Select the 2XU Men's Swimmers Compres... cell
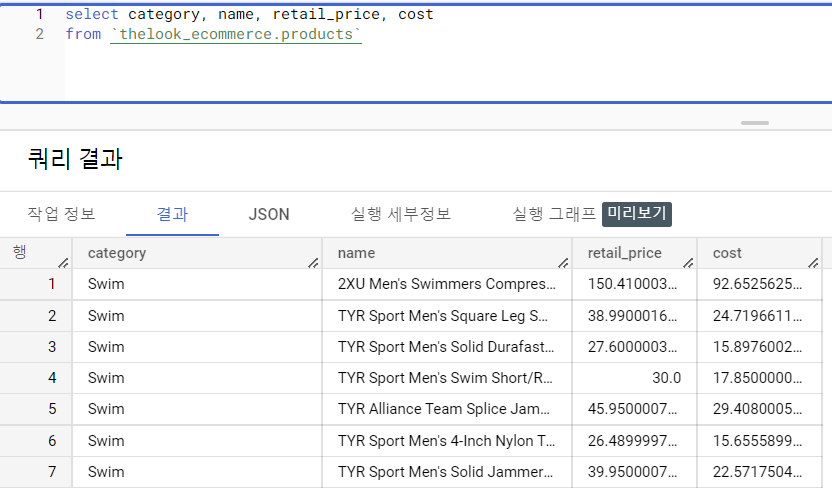The height and width of the screenshot is (488, 832). [447, 284]
